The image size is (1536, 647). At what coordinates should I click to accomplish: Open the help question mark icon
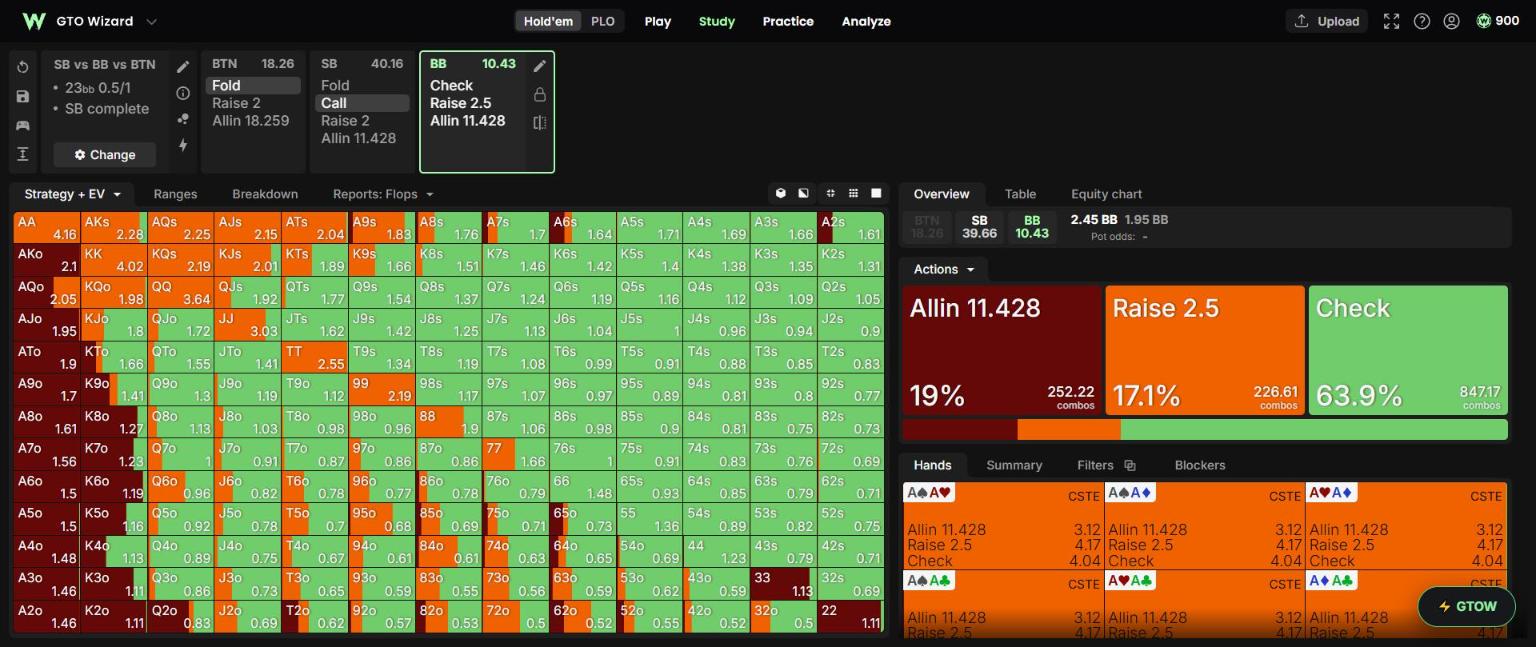pos(1421,21)
